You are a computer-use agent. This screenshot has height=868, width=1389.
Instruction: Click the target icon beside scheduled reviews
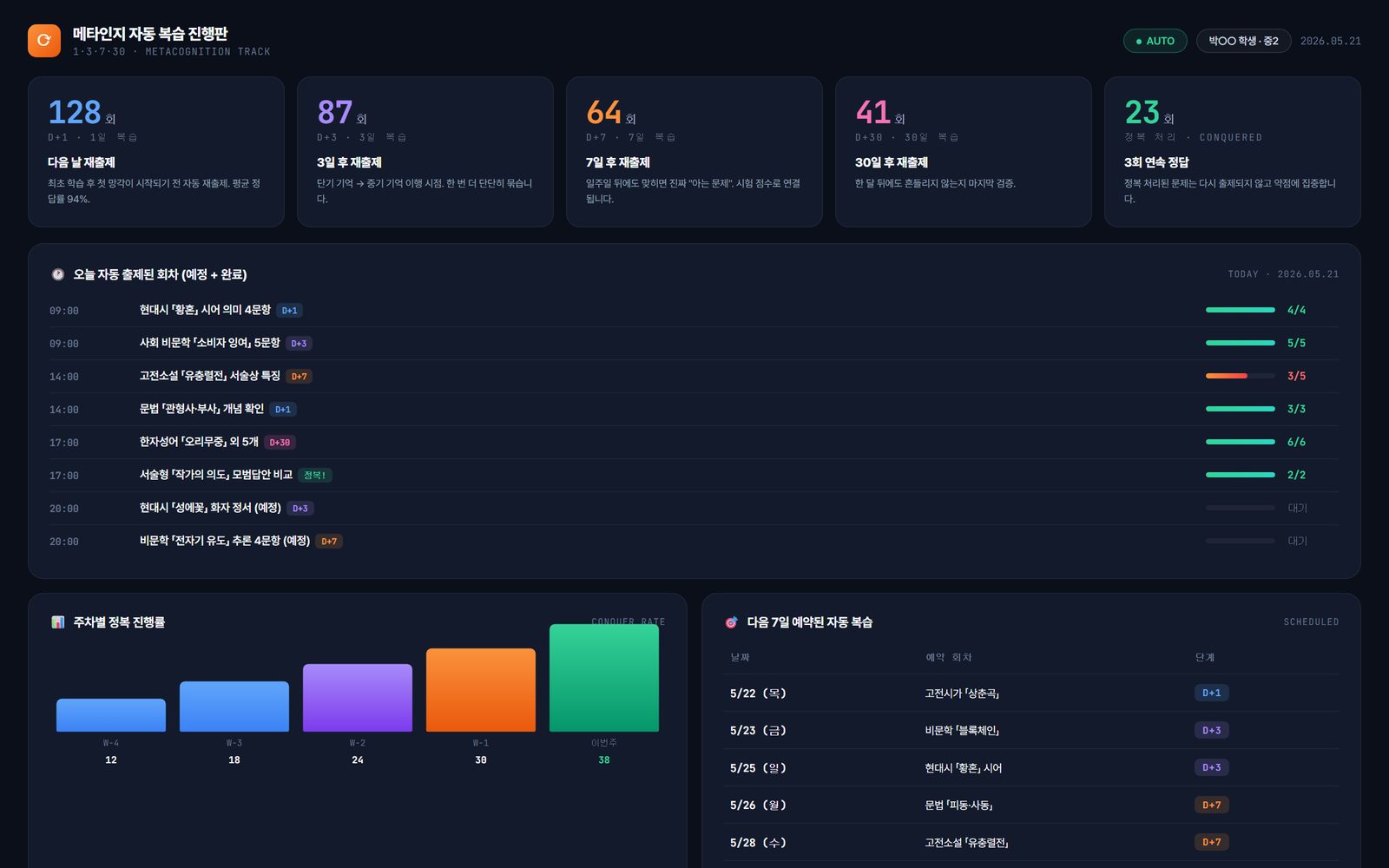[x=731, y=622]
